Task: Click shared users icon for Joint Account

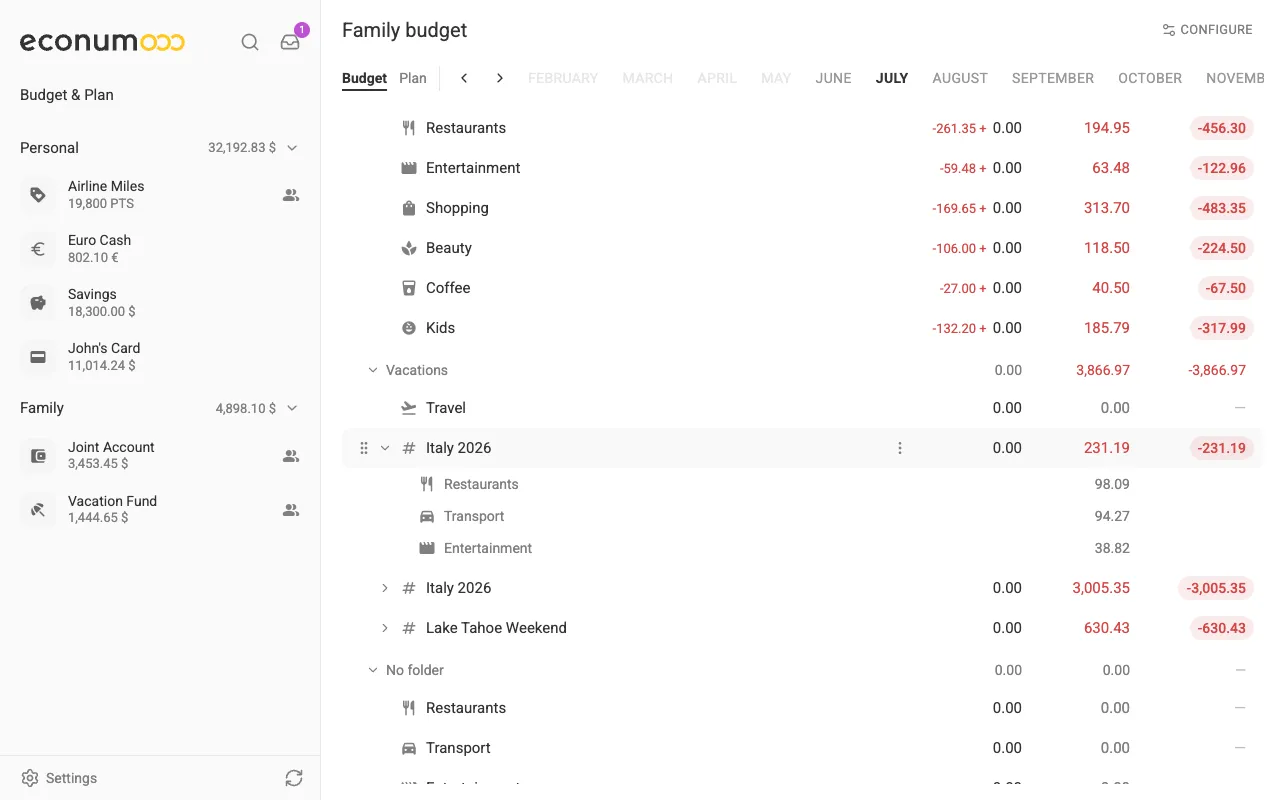Action: click(x=291, y=456)
